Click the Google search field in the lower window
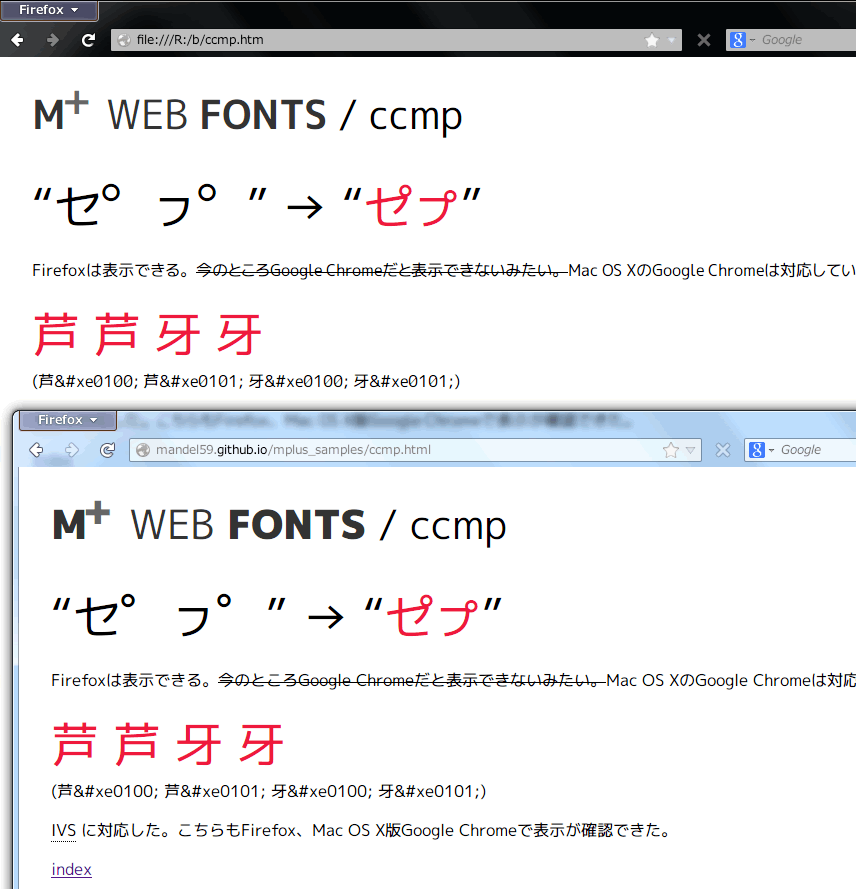 (x=818, y=450)
